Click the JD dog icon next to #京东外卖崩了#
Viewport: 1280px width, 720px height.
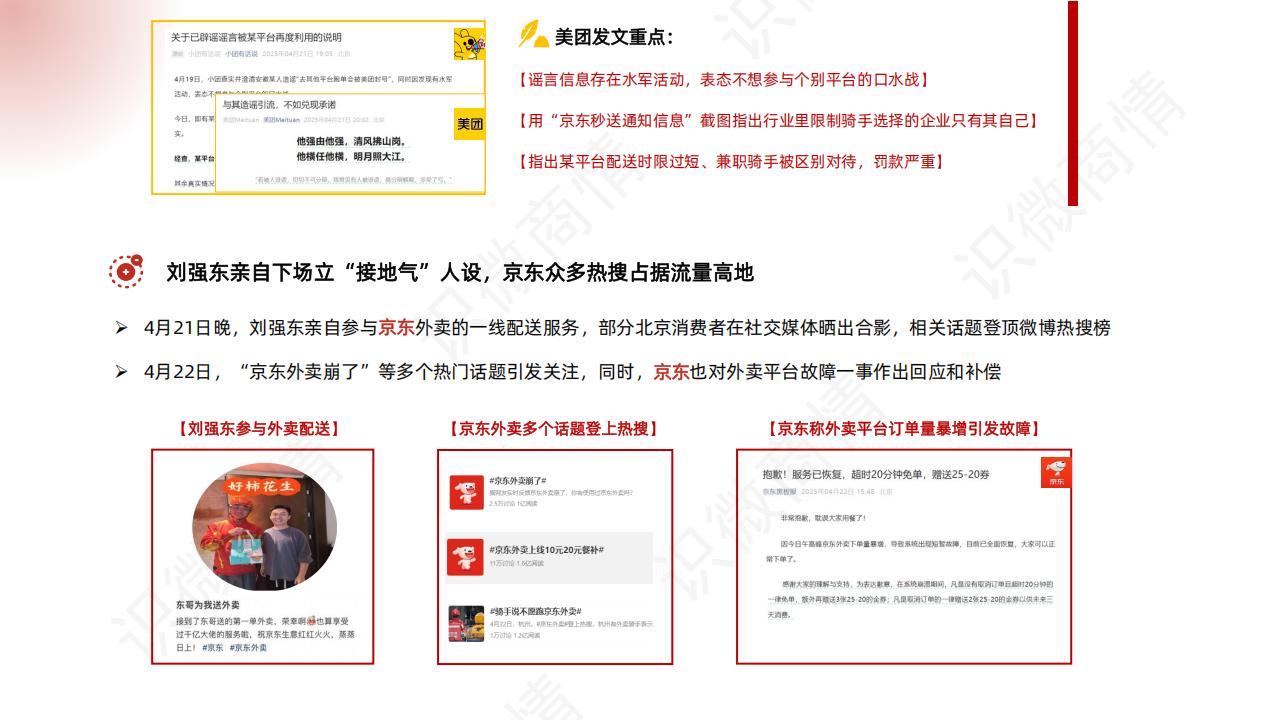click(466, 492)
